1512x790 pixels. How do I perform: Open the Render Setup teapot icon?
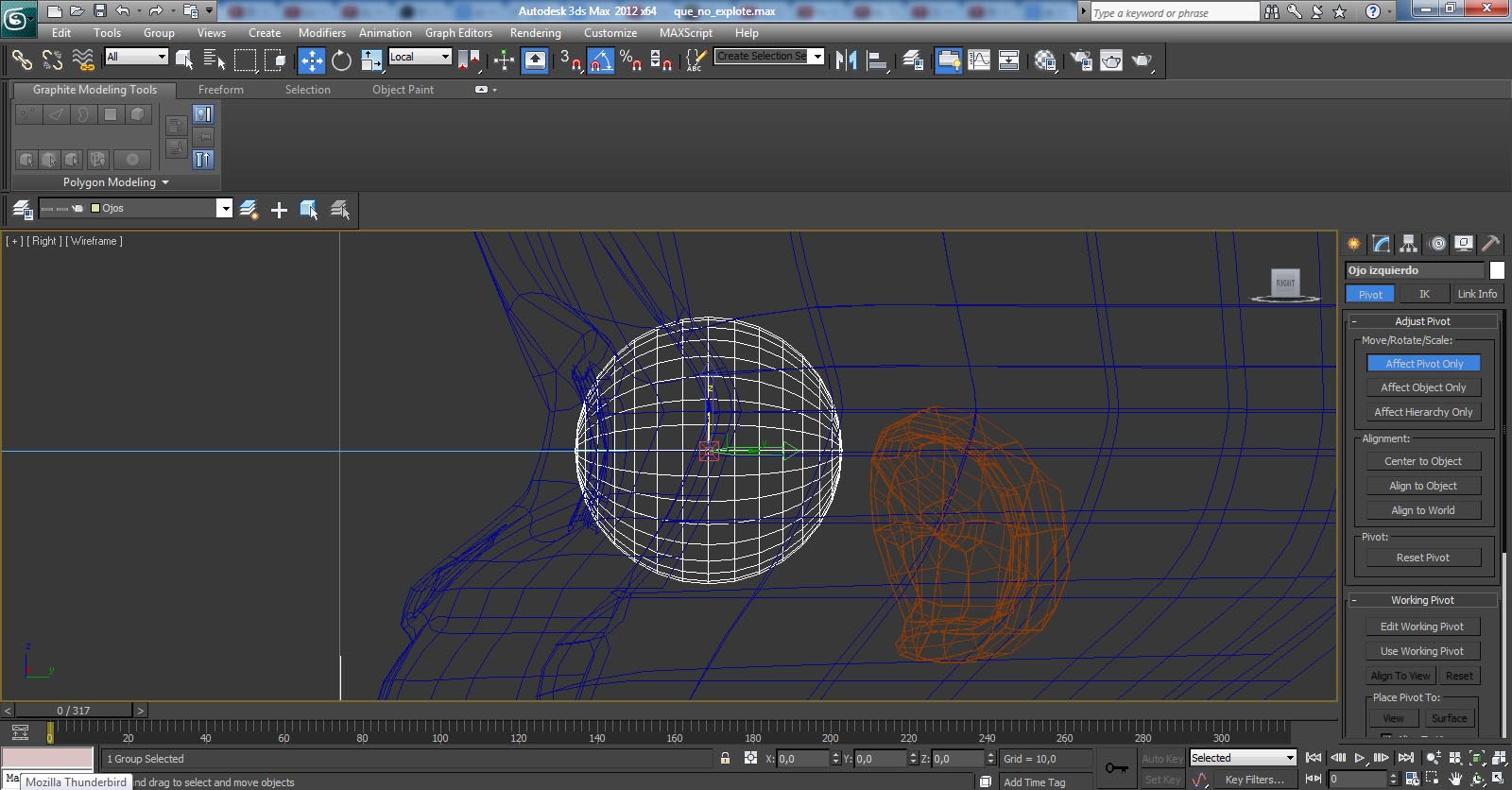[1081, 60]
